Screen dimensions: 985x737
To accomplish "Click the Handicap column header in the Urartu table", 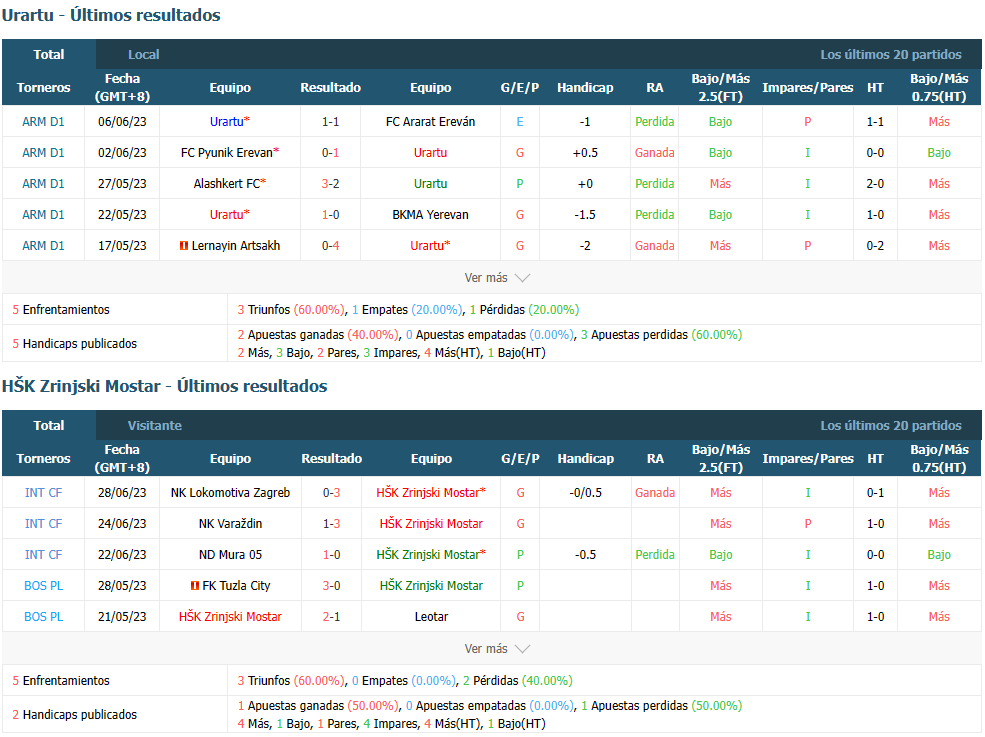I will pyautogui.click(x=585, y=87).
